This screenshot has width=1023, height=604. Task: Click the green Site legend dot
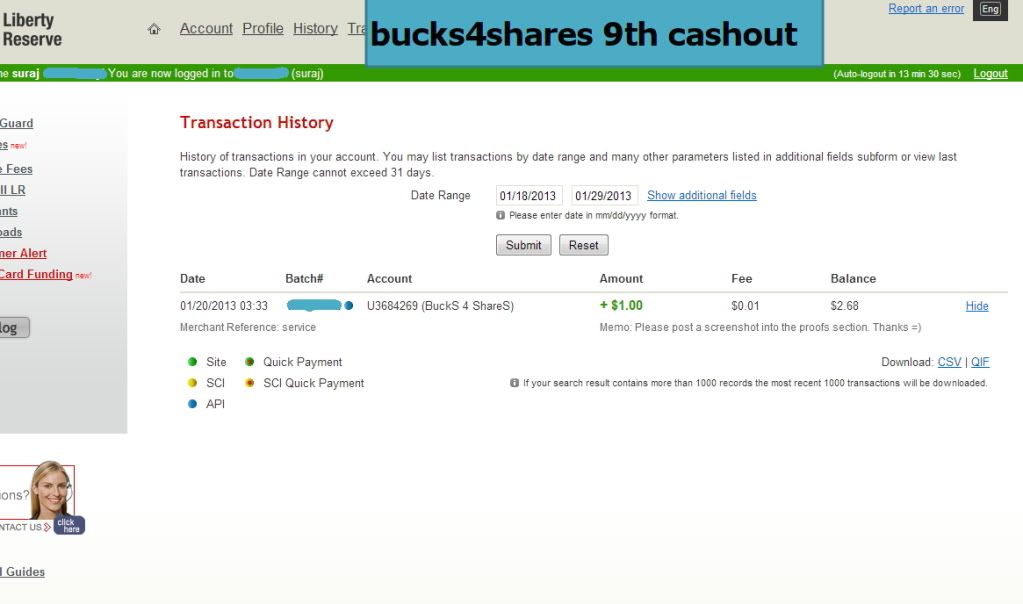pos(192,361)
